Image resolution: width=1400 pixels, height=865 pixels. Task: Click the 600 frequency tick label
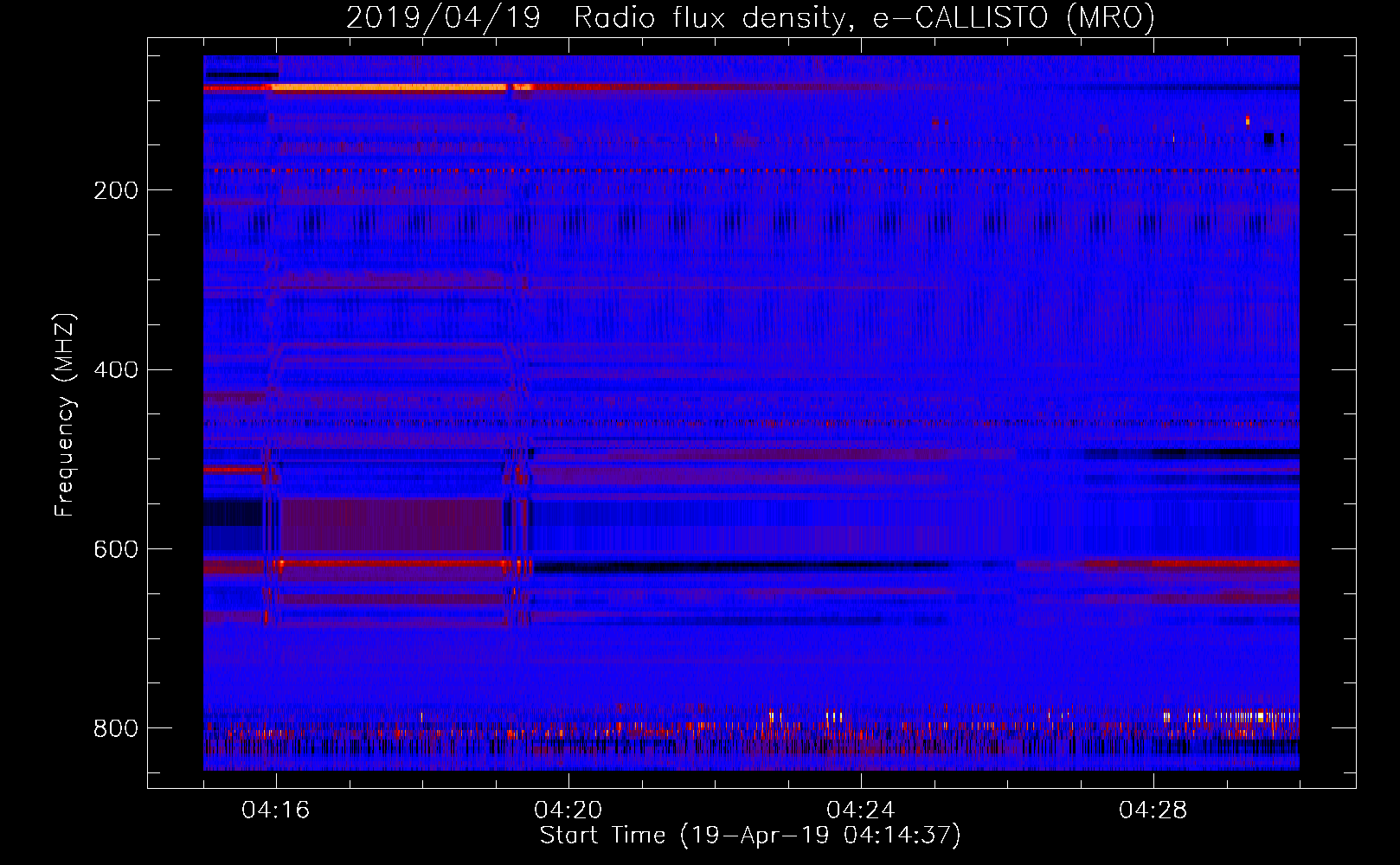click(x=116, y=549)
